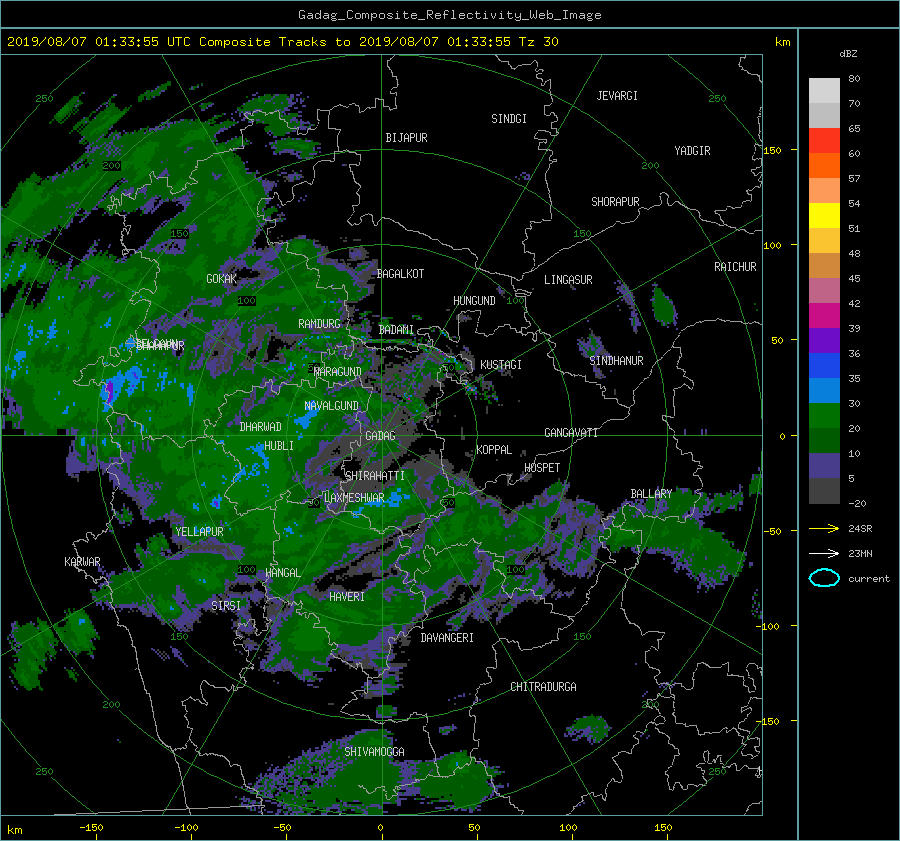
Task: Click the 'Tz 30' threshold text
Action: (x=538, y=42)
